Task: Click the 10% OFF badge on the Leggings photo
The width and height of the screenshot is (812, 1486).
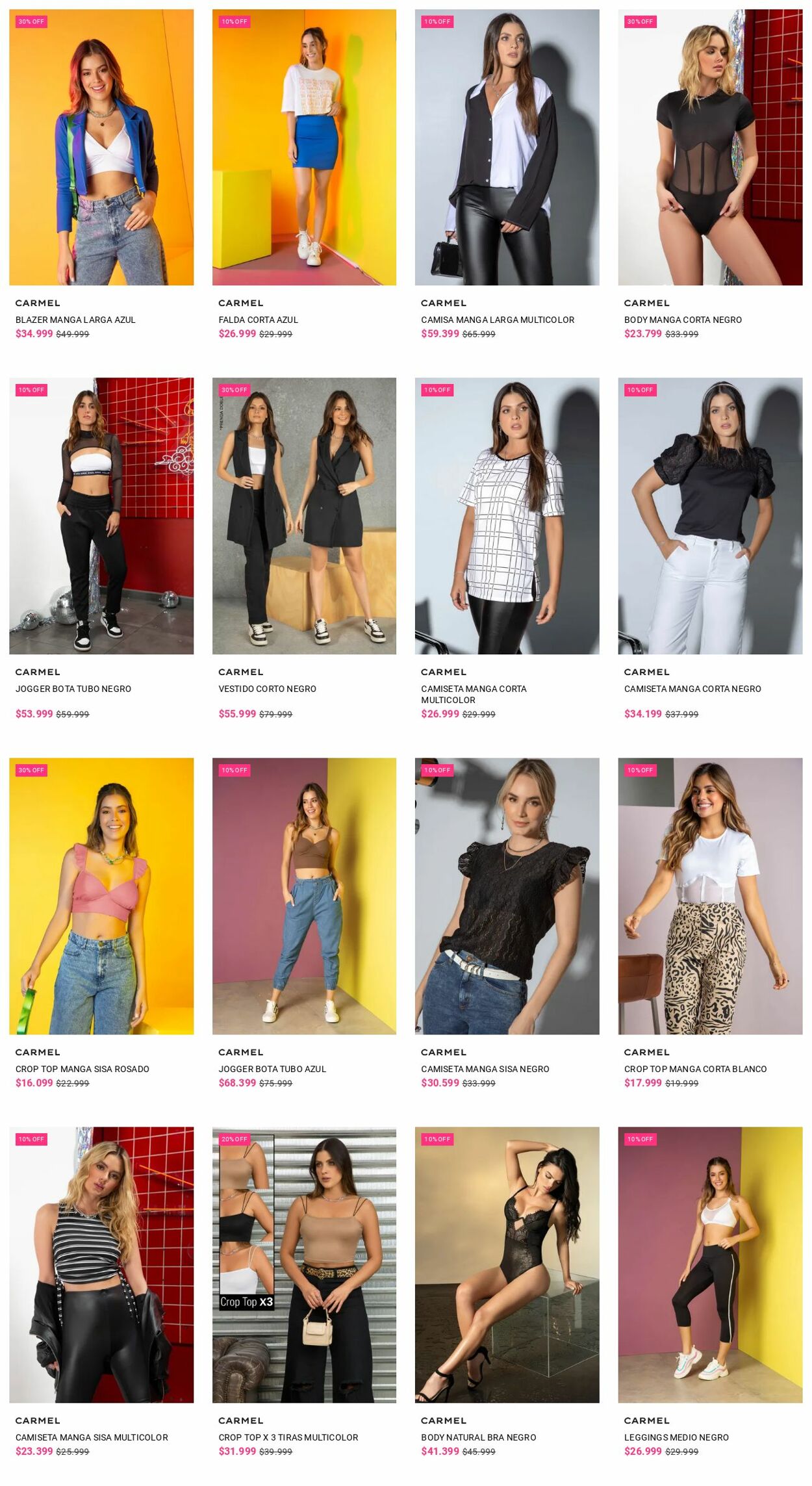Action: [640, 1139]
